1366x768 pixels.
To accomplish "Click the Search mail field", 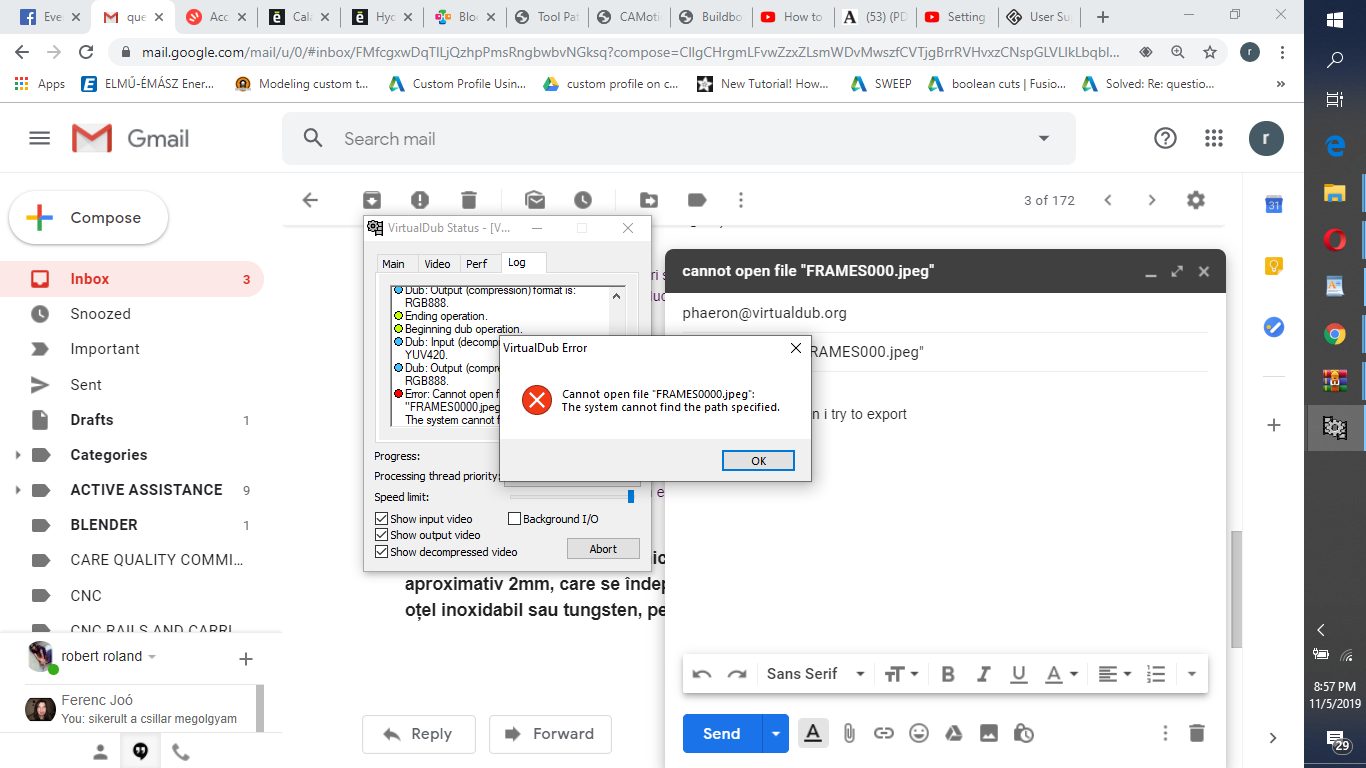I will click(x=680, y=139).
